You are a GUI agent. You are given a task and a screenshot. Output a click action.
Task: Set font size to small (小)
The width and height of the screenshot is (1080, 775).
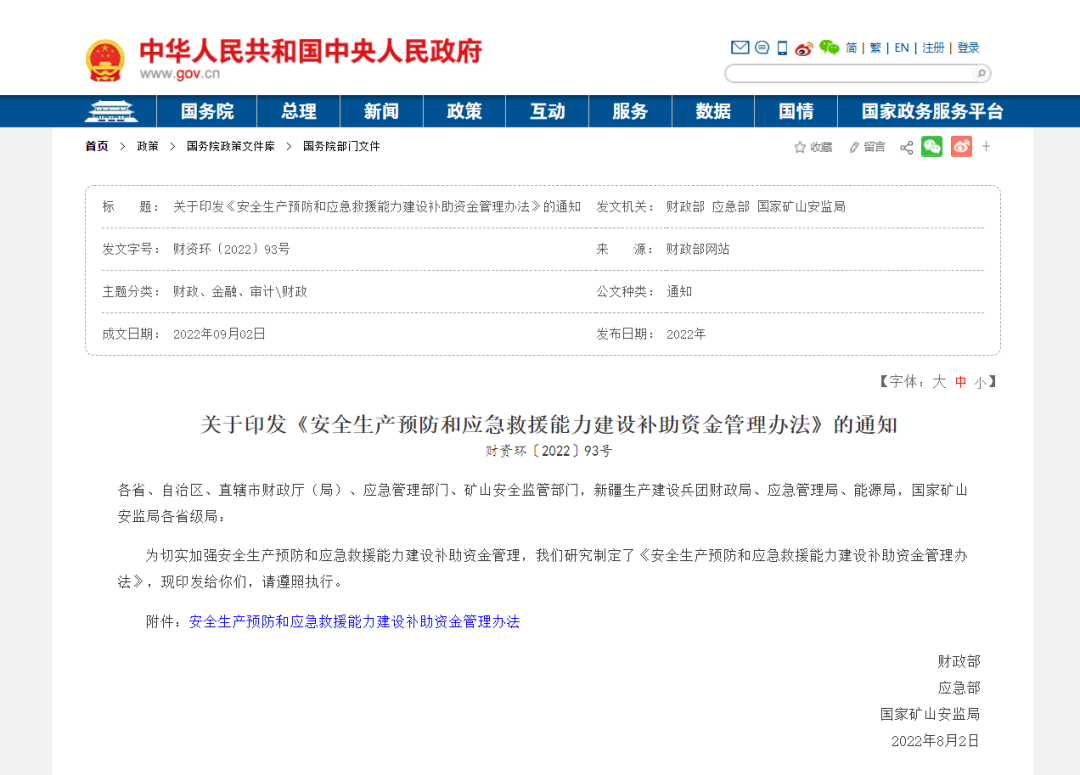pos(980,382)
